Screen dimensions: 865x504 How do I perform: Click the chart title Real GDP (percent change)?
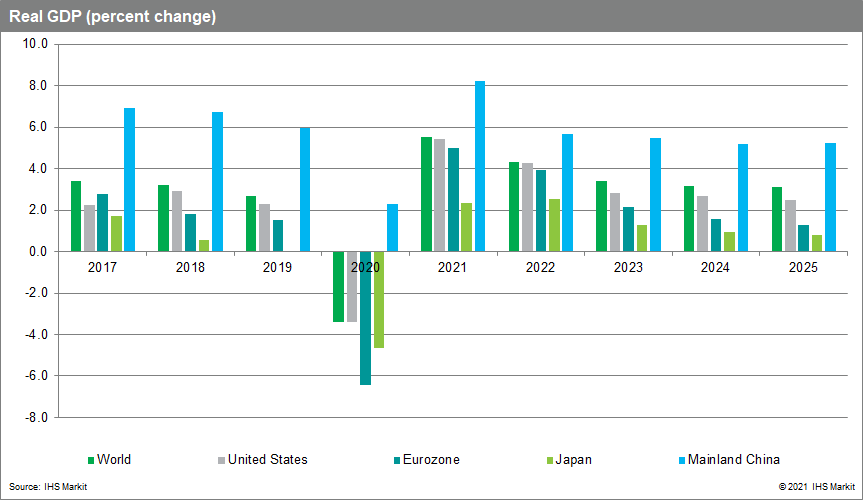[x=113, y=17]
